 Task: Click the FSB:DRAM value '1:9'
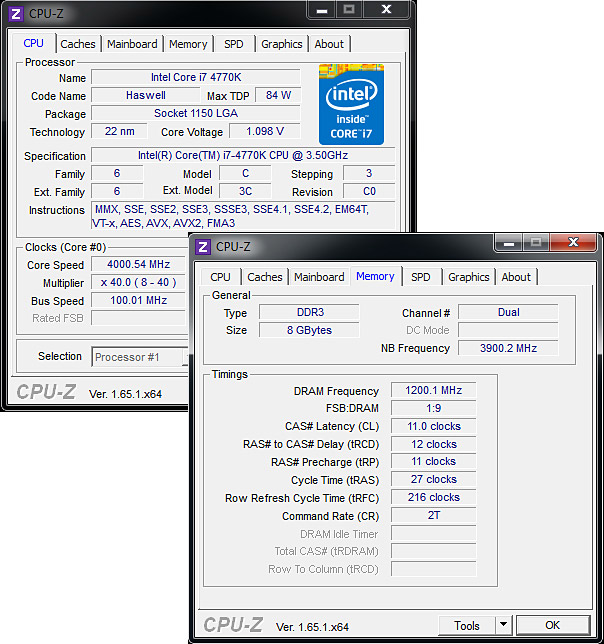point(434,408)
